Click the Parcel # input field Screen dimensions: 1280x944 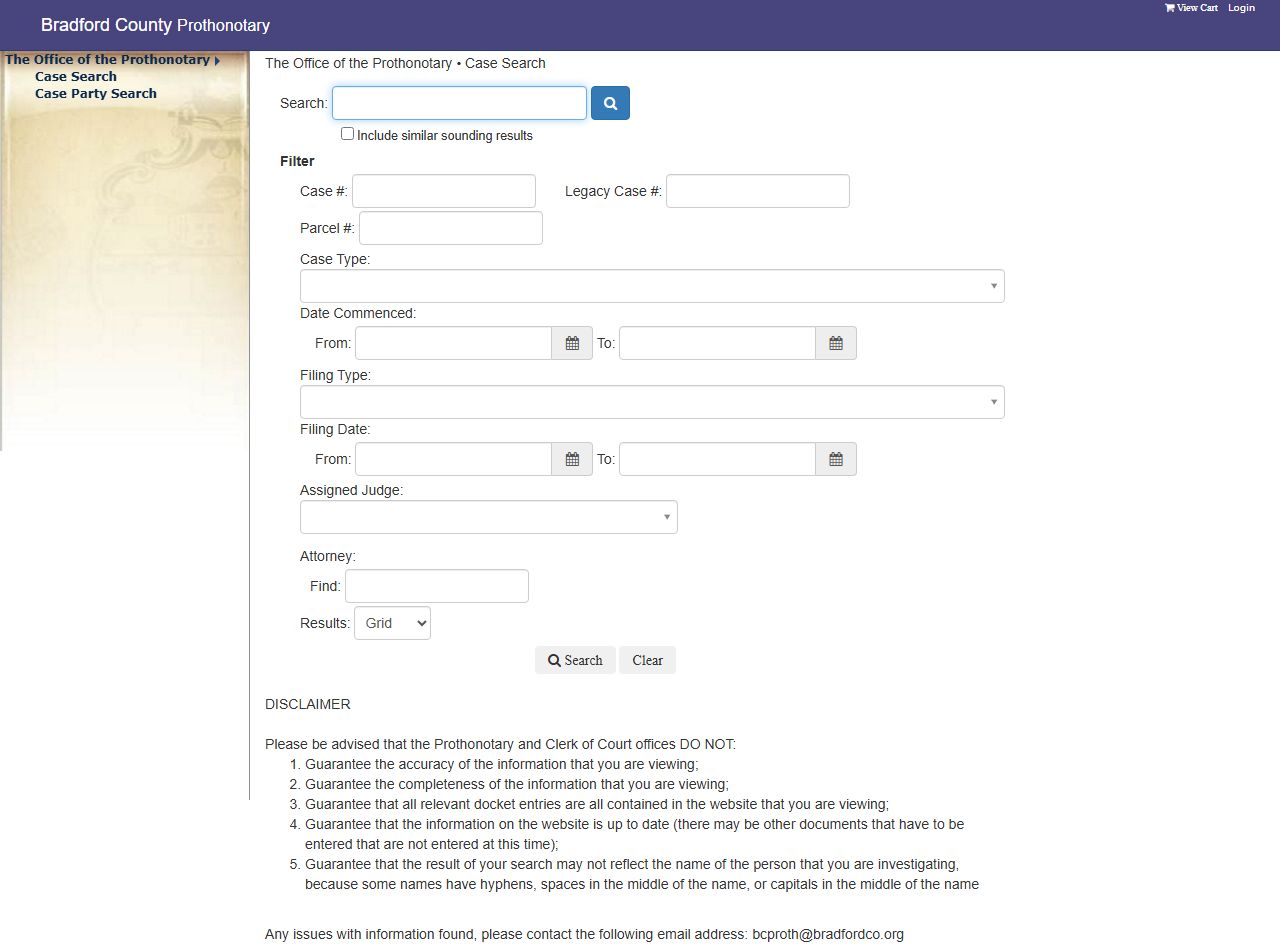click(x=451, y=228)
